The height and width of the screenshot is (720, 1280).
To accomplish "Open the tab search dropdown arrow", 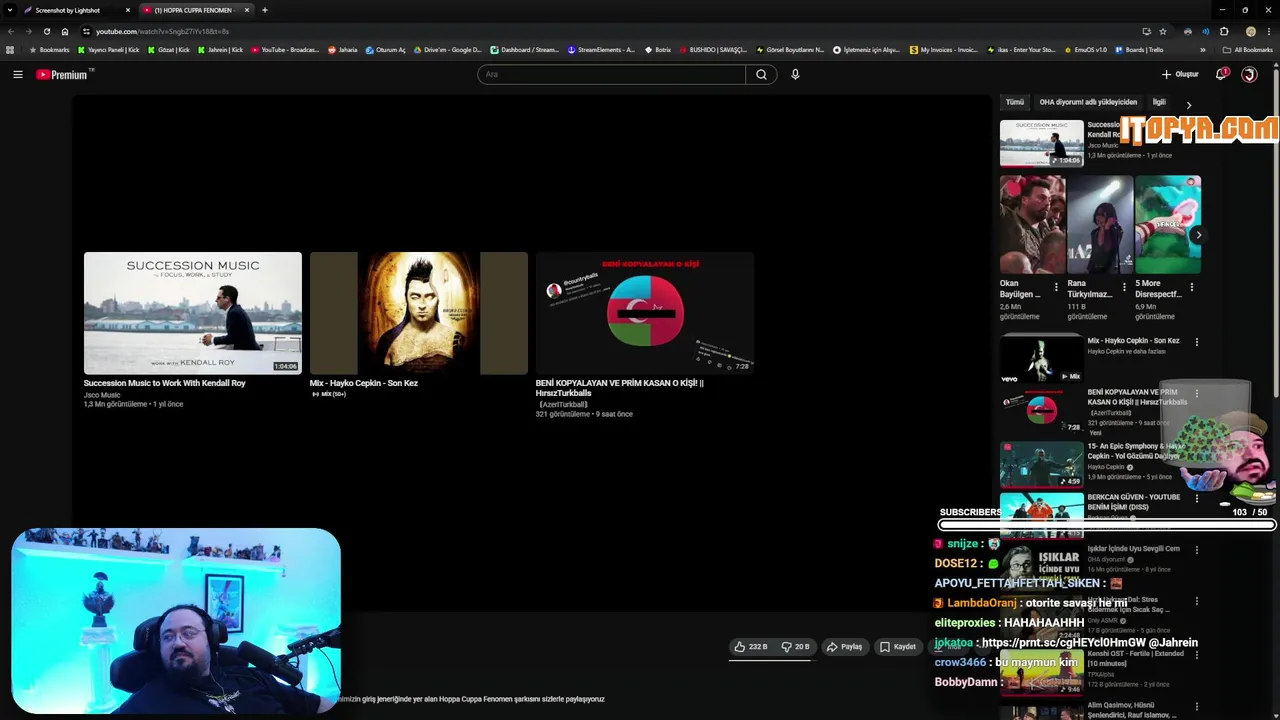I will 9,10.
